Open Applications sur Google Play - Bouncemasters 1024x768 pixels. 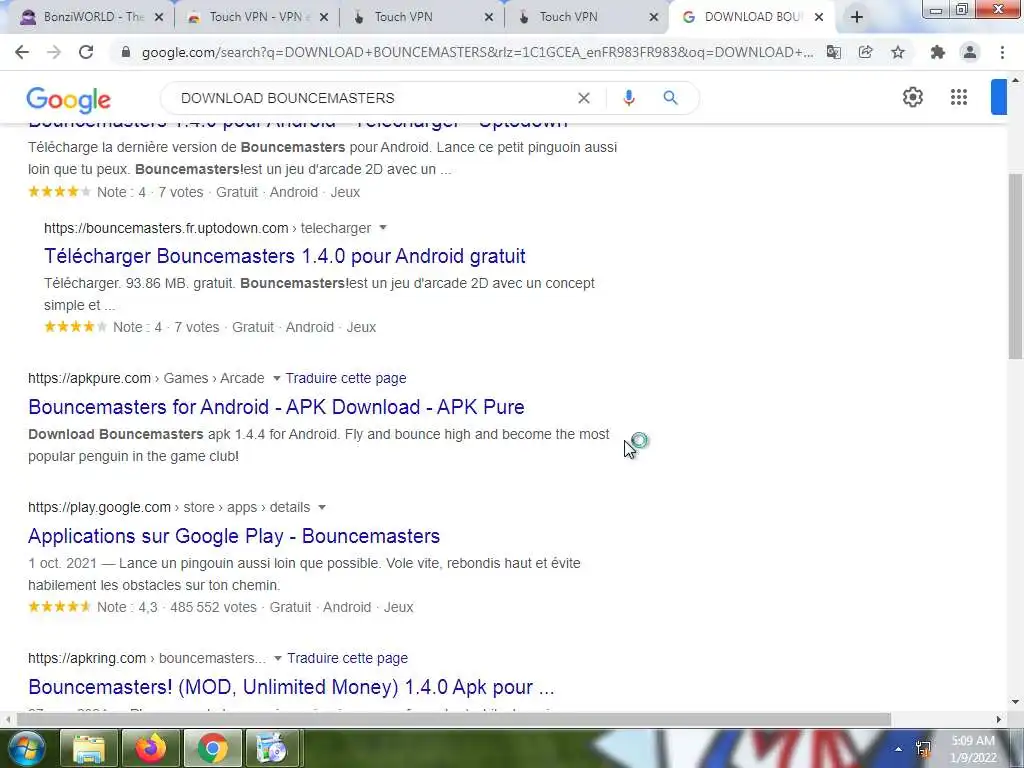pyautogui.click(x=234, y=536)
